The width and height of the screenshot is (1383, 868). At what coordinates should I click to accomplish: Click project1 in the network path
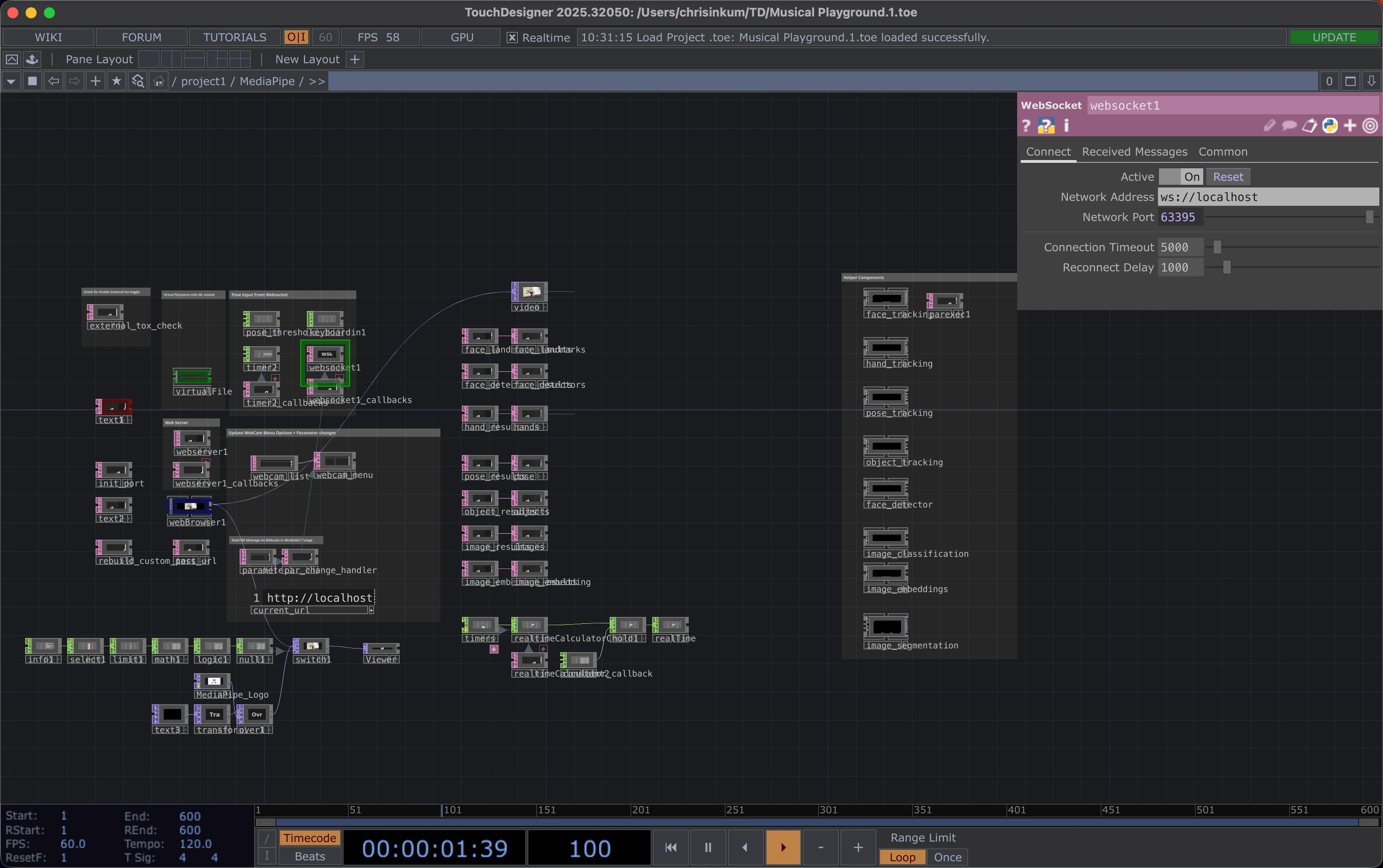203,81
